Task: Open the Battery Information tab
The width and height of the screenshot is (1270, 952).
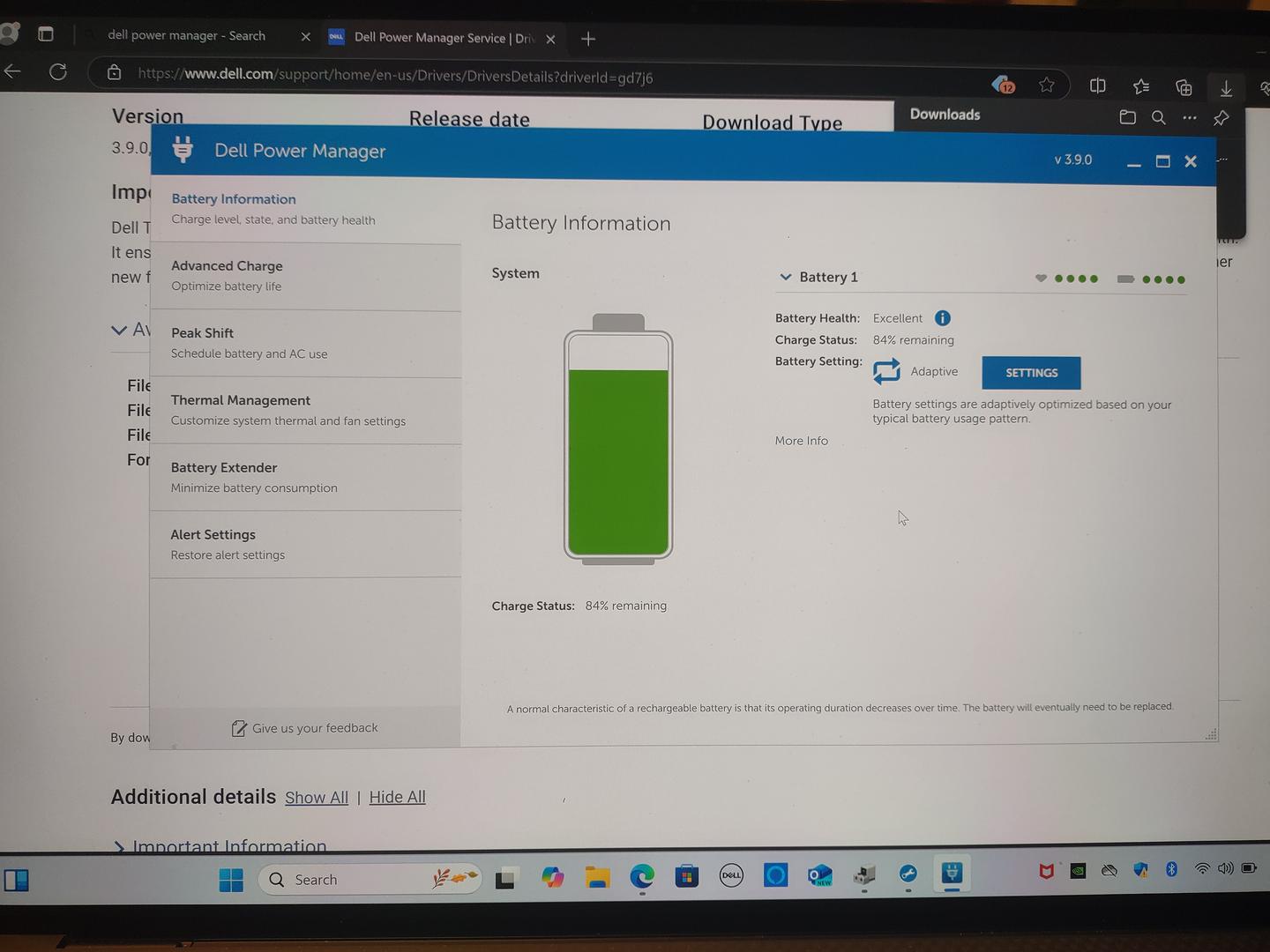Action: click(x=306, y=210)
